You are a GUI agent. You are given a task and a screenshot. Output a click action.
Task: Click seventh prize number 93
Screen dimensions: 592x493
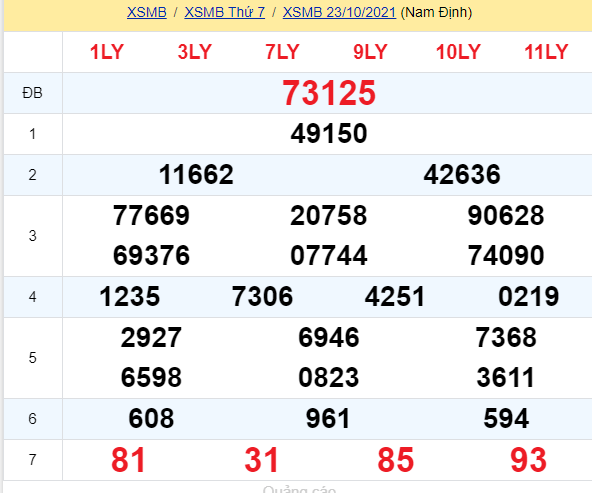[x=529, y=460]
